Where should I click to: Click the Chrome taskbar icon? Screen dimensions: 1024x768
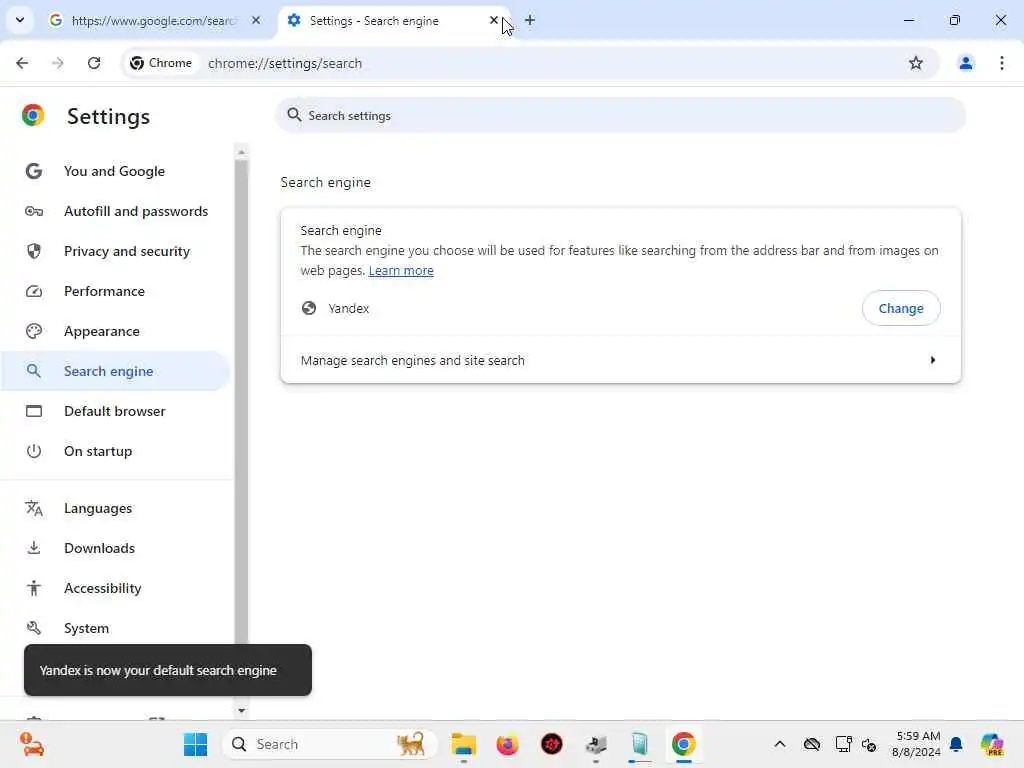coord(683,744)
